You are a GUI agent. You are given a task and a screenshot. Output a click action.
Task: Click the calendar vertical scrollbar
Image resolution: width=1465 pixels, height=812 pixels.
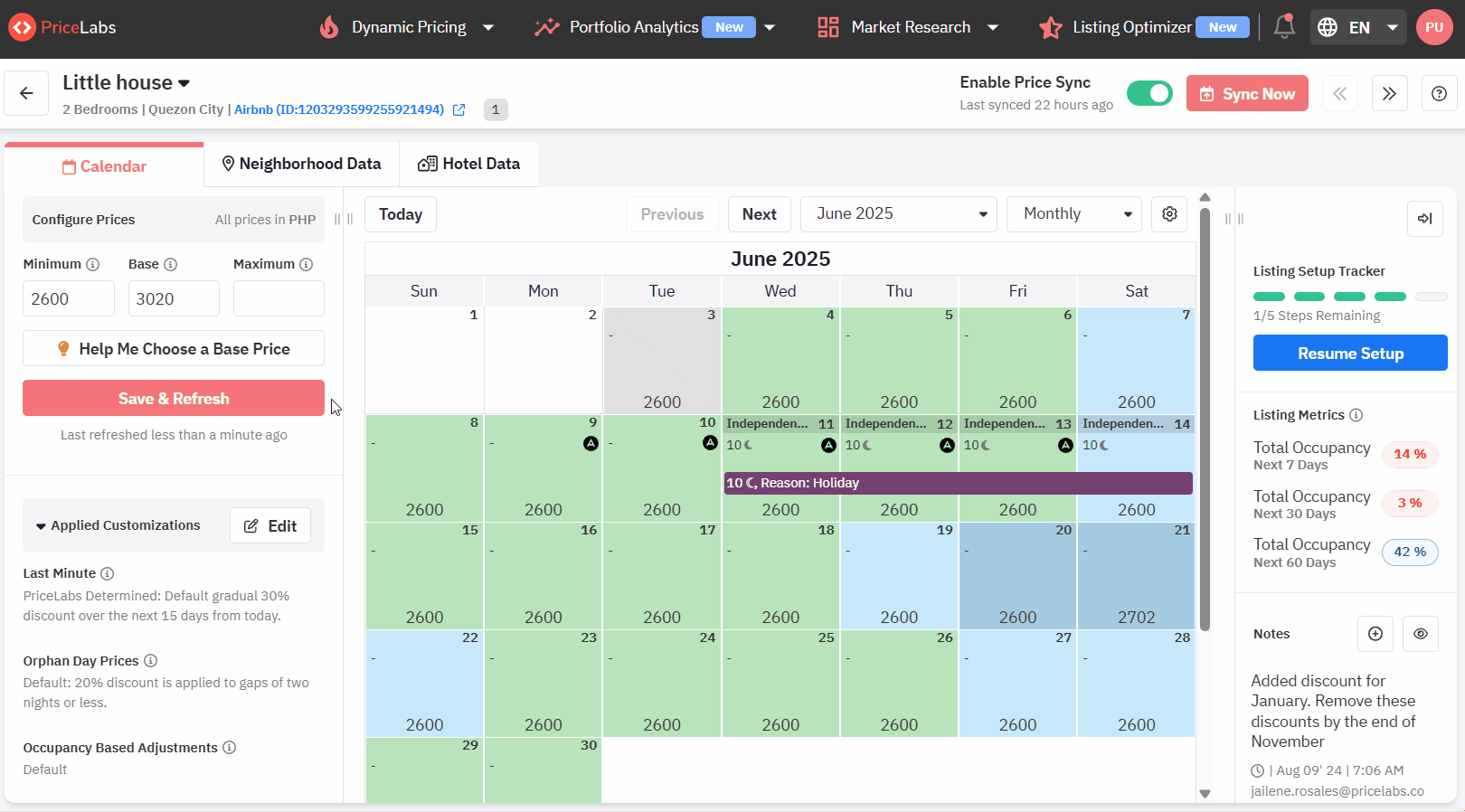(x=1205, y=420)
